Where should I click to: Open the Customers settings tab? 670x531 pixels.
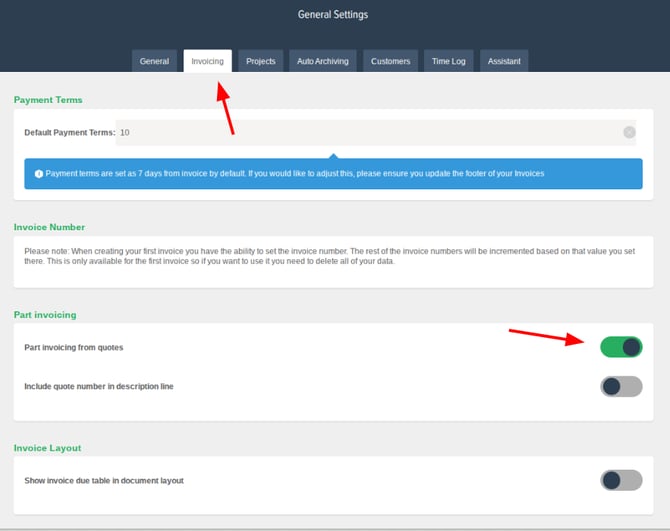tap(390, 61)
